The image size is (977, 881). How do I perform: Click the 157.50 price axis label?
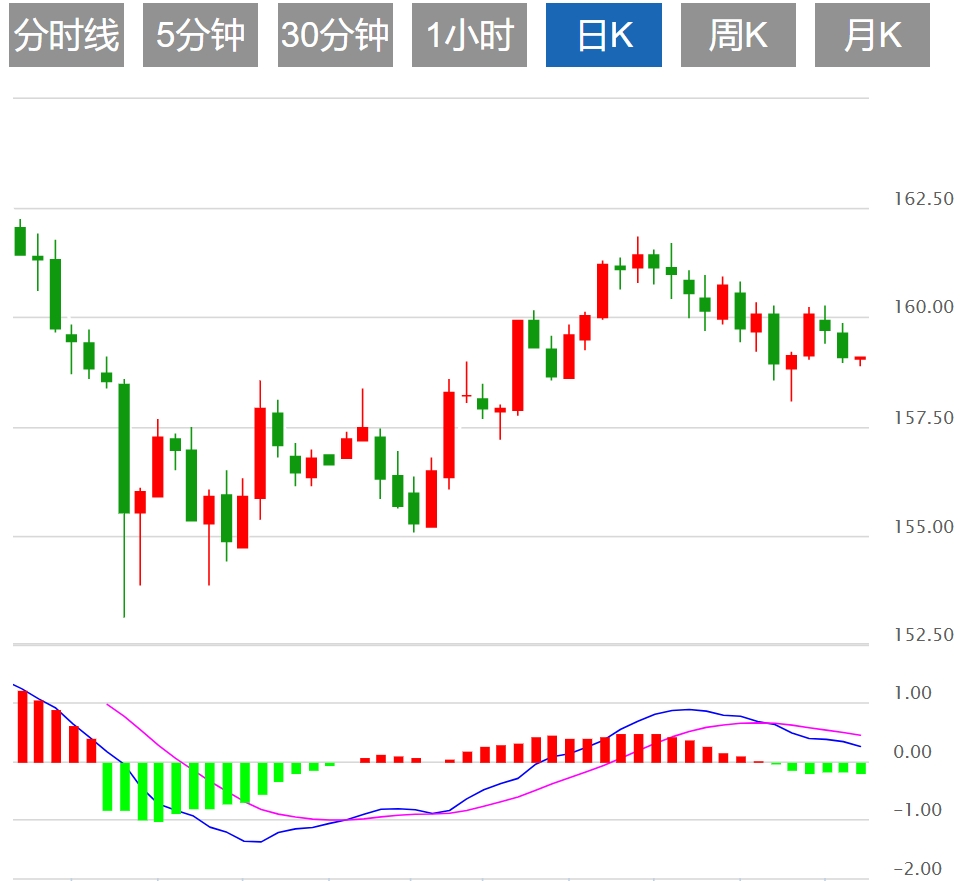coord(923,418)
